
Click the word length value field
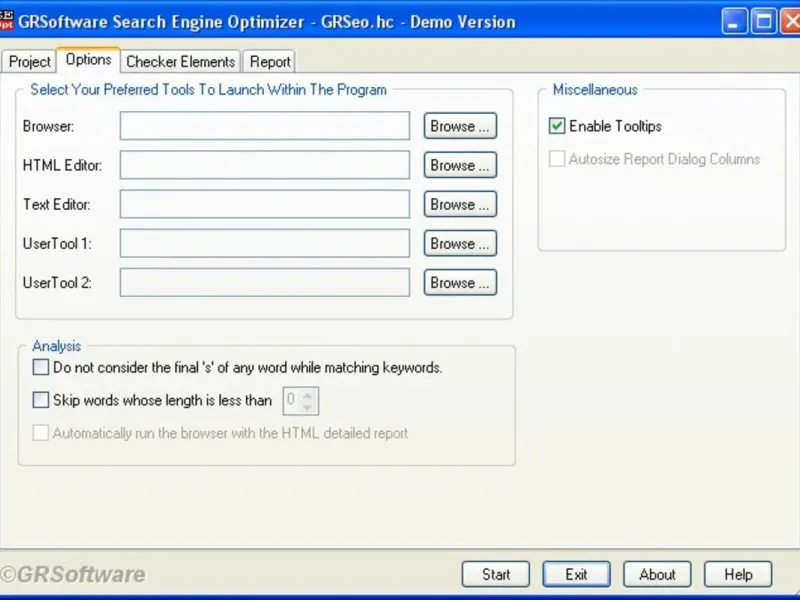coord(292,401)
